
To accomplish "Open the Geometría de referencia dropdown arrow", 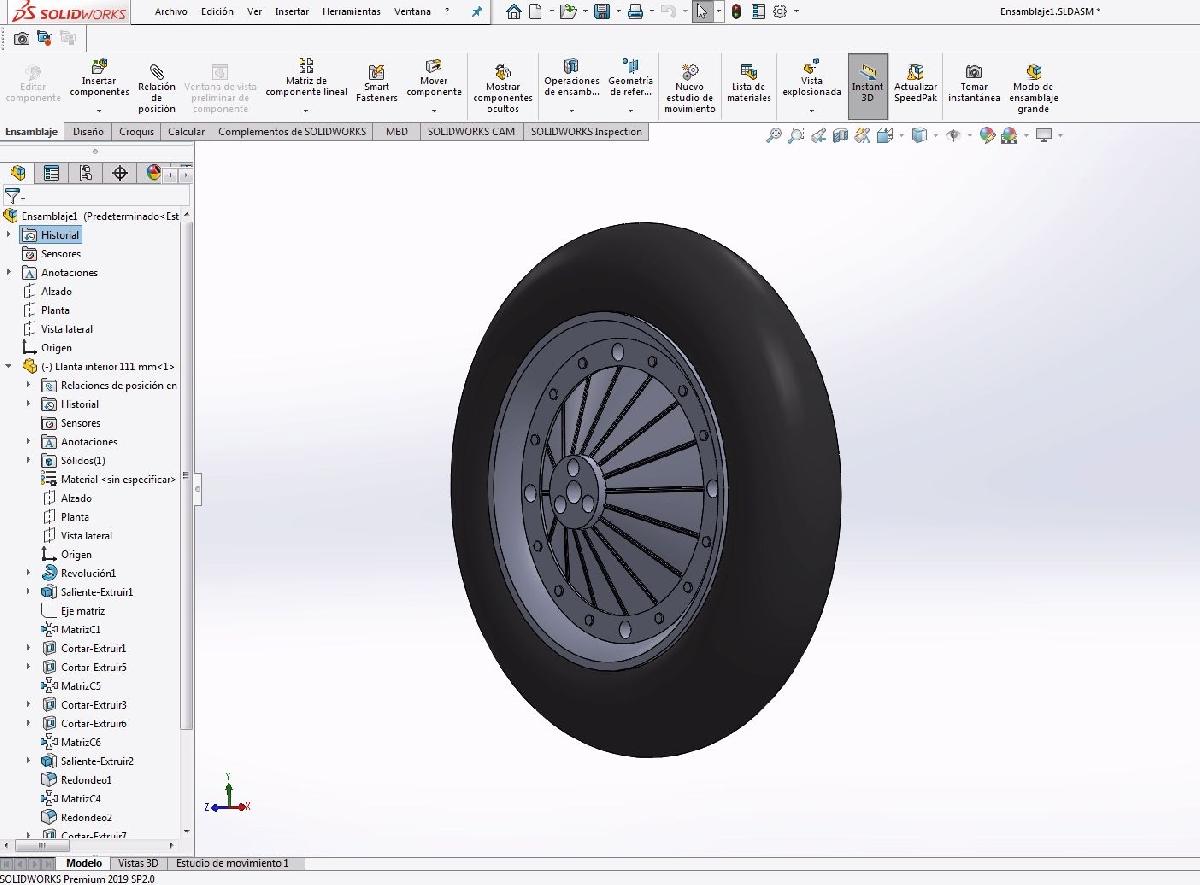I will point(630,110).
